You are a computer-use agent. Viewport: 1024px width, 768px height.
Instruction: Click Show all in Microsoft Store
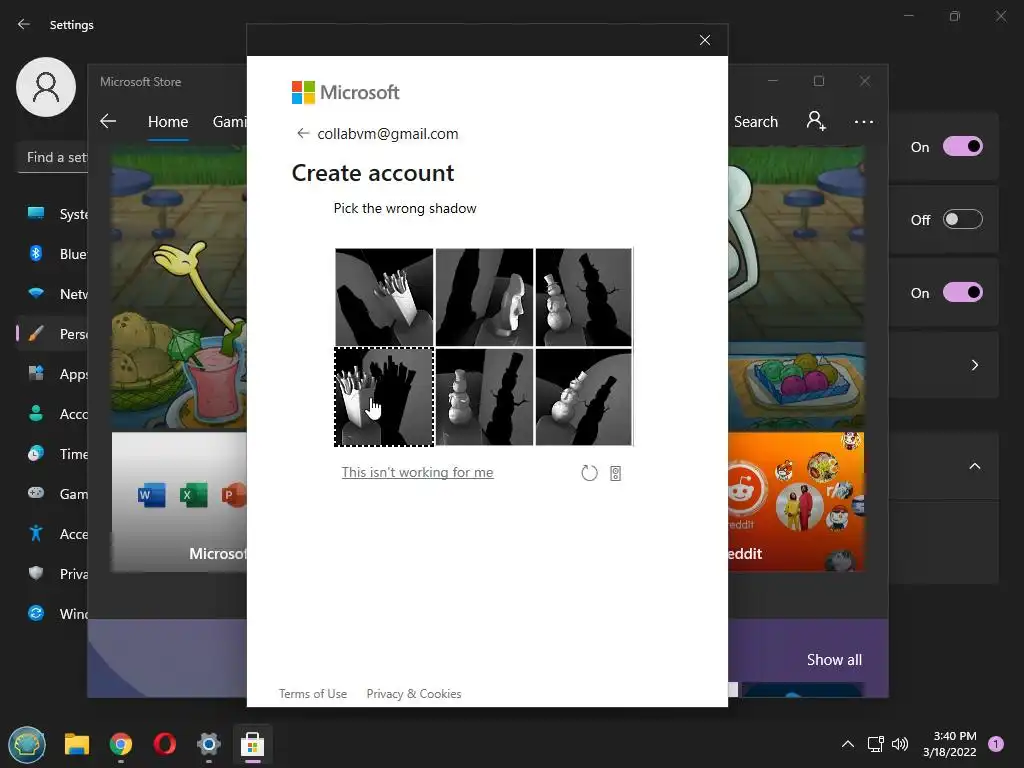834,660
